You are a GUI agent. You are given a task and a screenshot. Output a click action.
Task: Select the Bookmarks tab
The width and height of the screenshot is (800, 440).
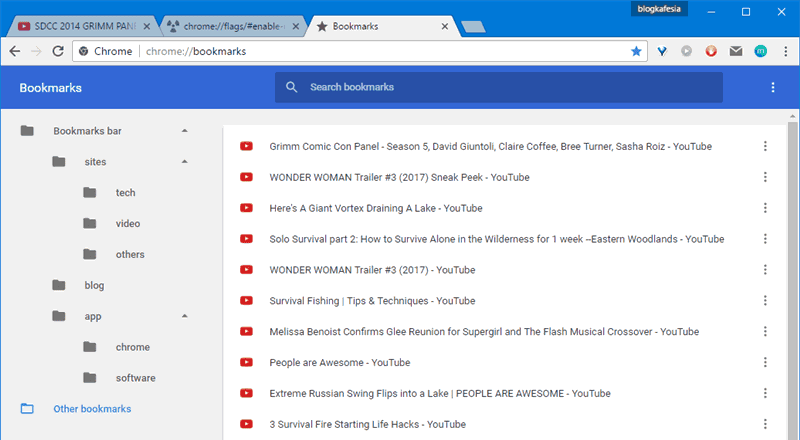383,26
